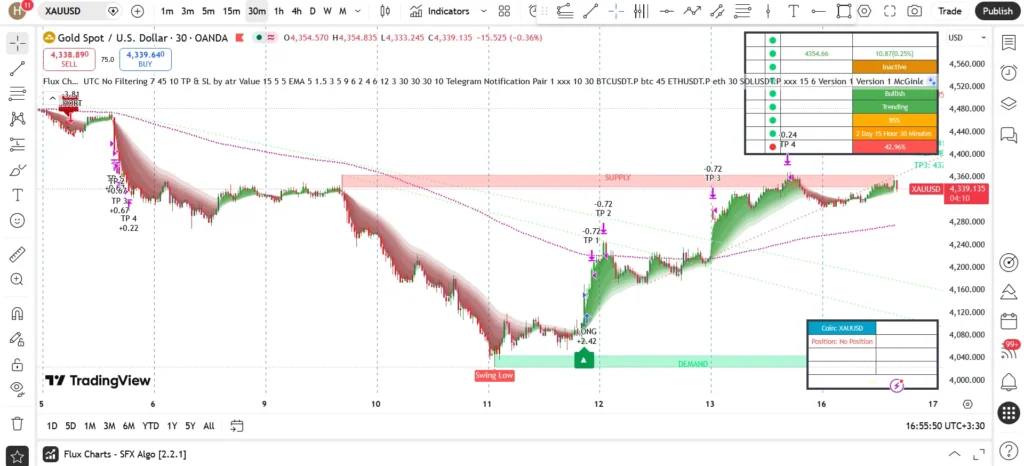Viewport: 1024px width, 466px height.
Task: Pick the path polyline tool in favorites toolbar
Action: point(692,11)
